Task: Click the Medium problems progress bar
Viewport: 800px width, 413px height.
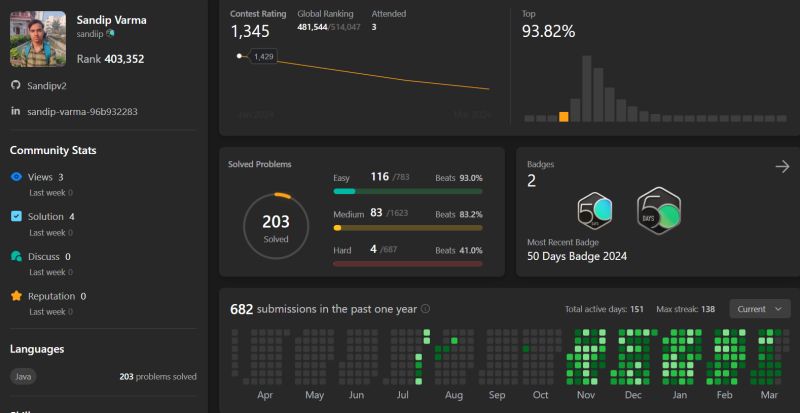Action: tap(408, 228)
